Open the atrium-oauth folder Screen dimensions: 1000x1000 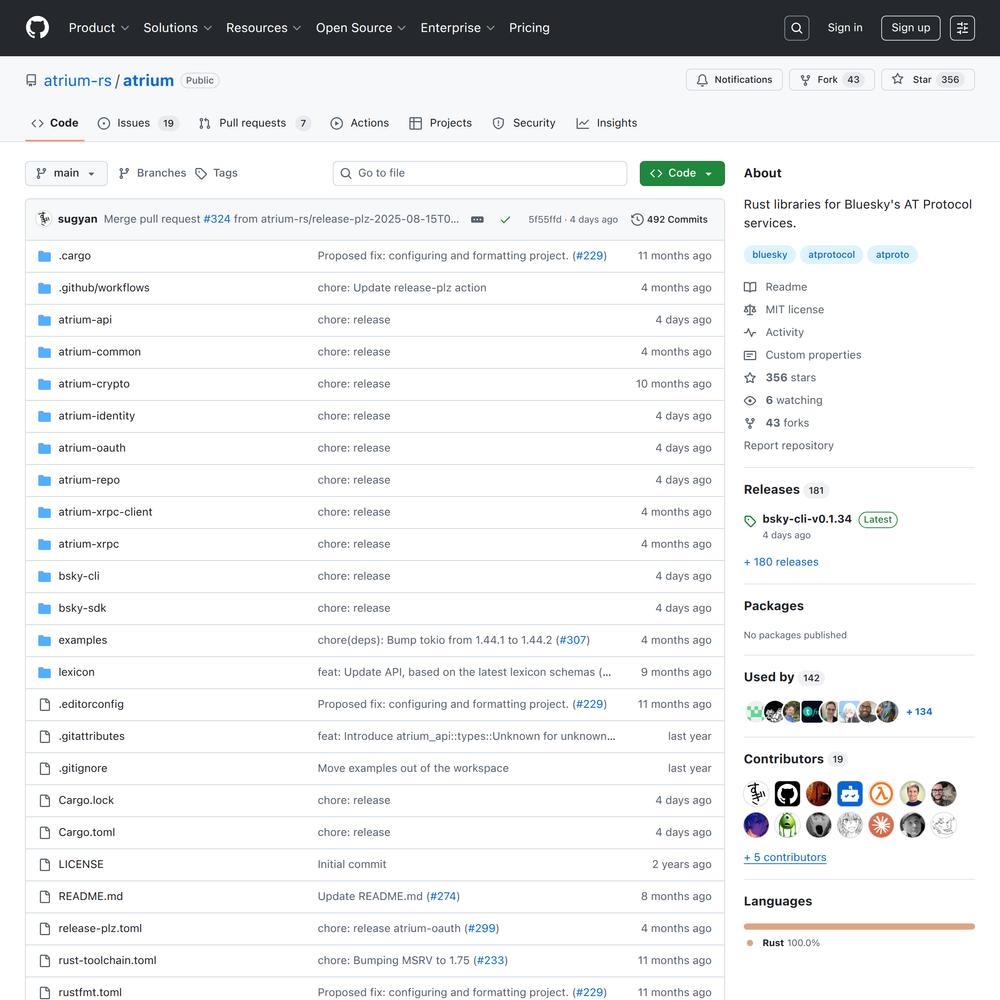point(92,448)
